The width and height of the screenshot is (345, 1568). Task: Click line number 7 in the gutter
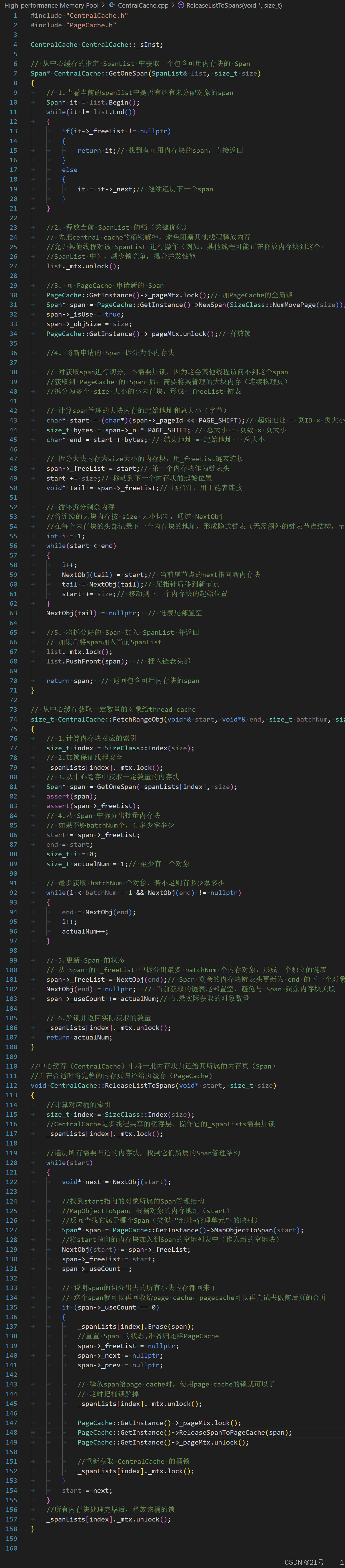pos(15,74)
